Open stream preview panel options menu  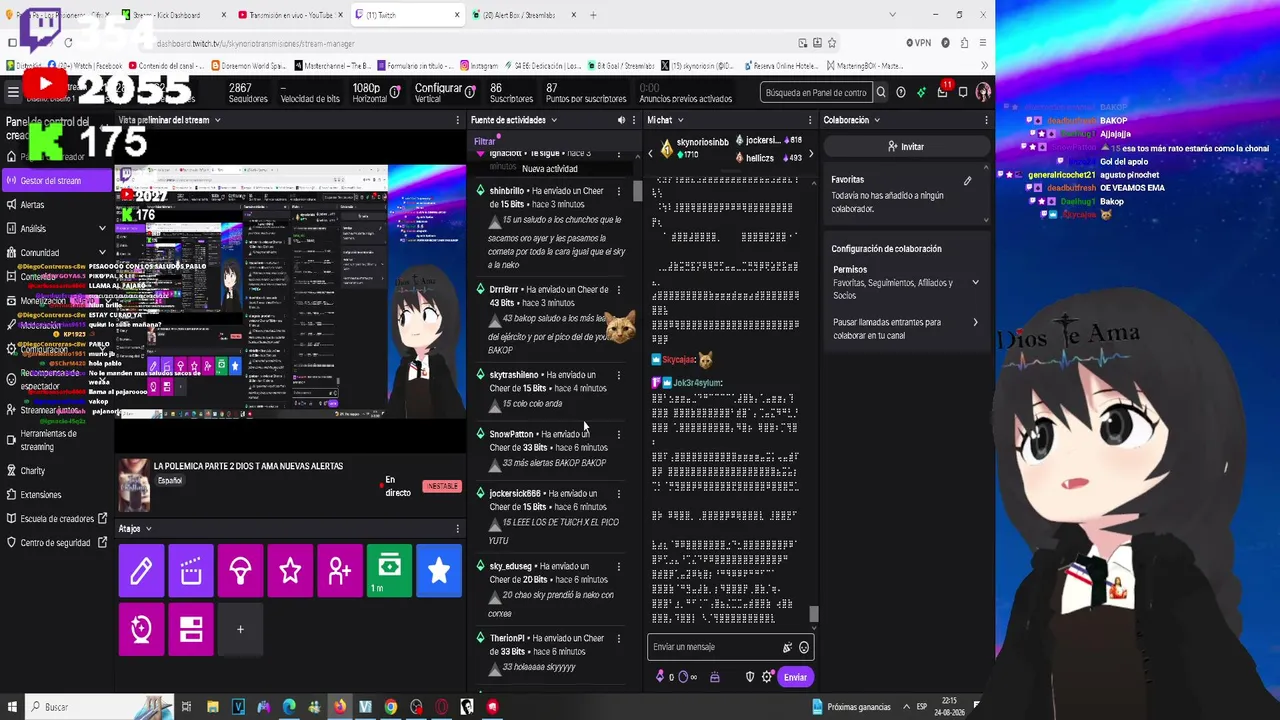pyautogui.click(x=458, y=120)
